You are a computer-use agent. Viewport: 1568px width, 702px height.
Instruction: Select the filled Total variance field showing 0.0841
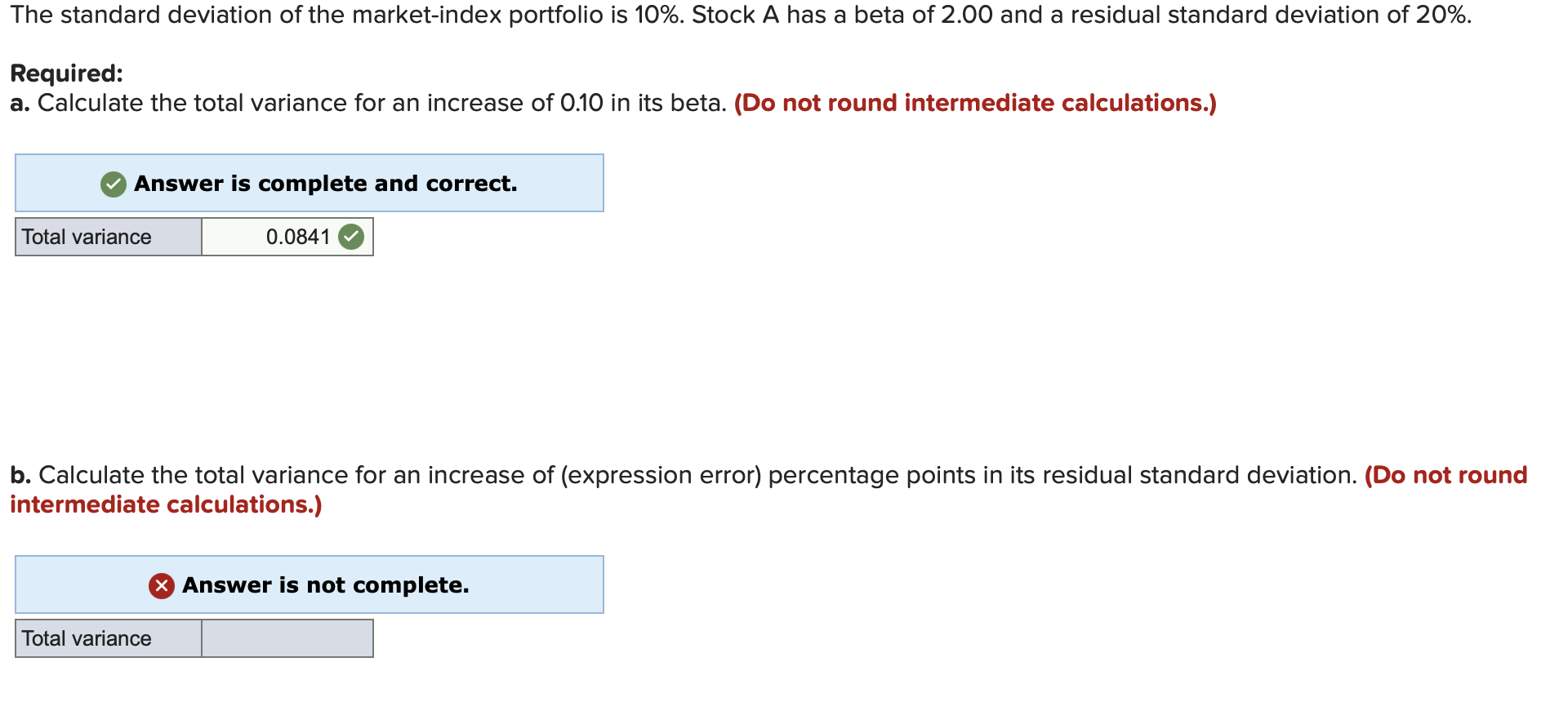[287, 237]
